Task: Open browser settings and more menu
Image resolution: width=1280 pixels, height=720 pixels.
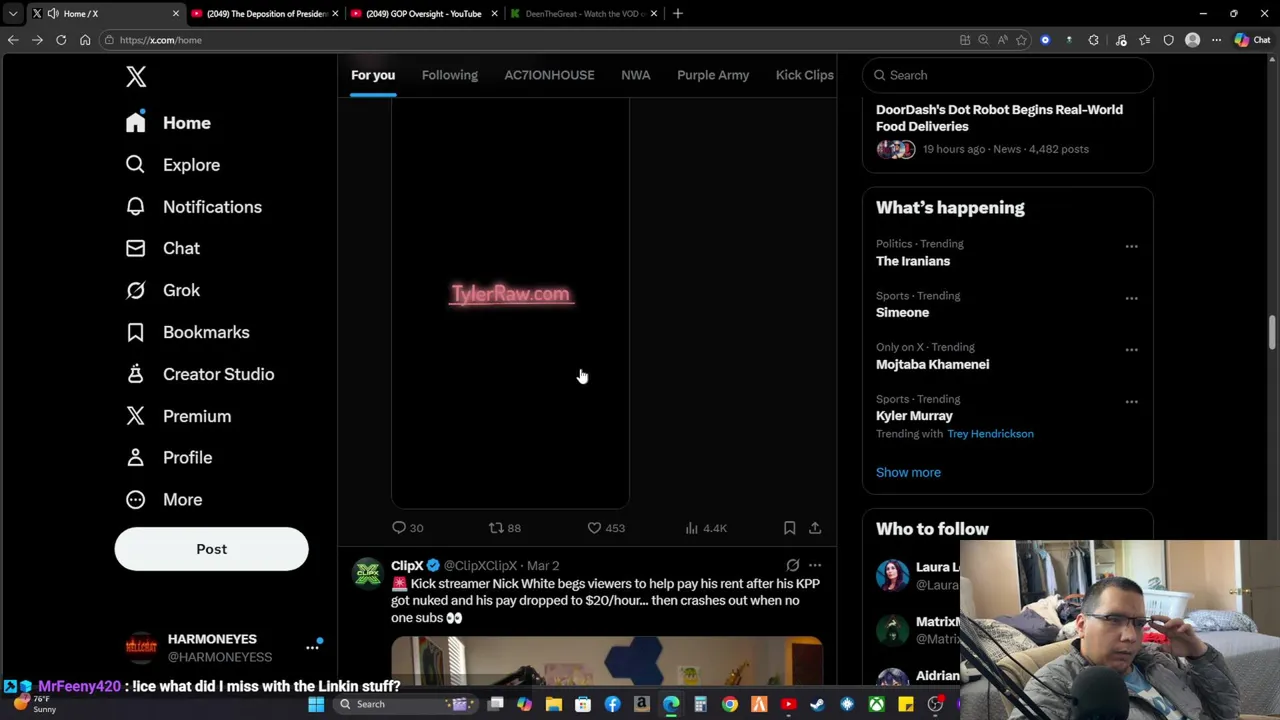Action: (x=1216, y=40)
